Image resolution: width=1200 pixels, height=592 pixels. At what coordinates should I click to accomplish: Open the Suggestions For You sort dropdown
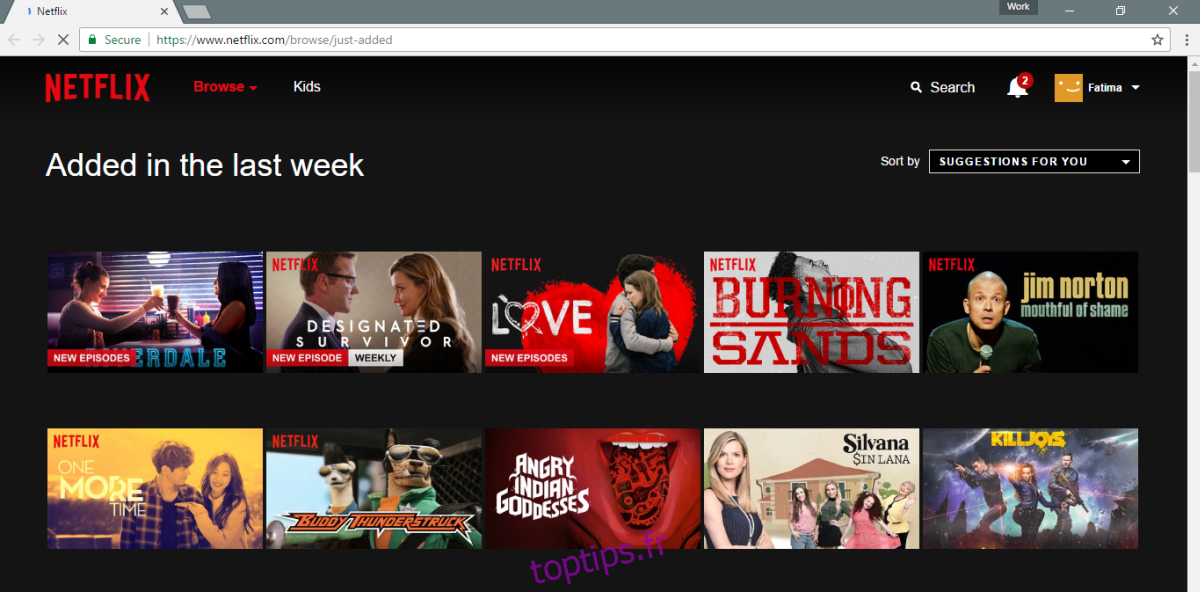pyautogui.click(x=1033, y=161)
